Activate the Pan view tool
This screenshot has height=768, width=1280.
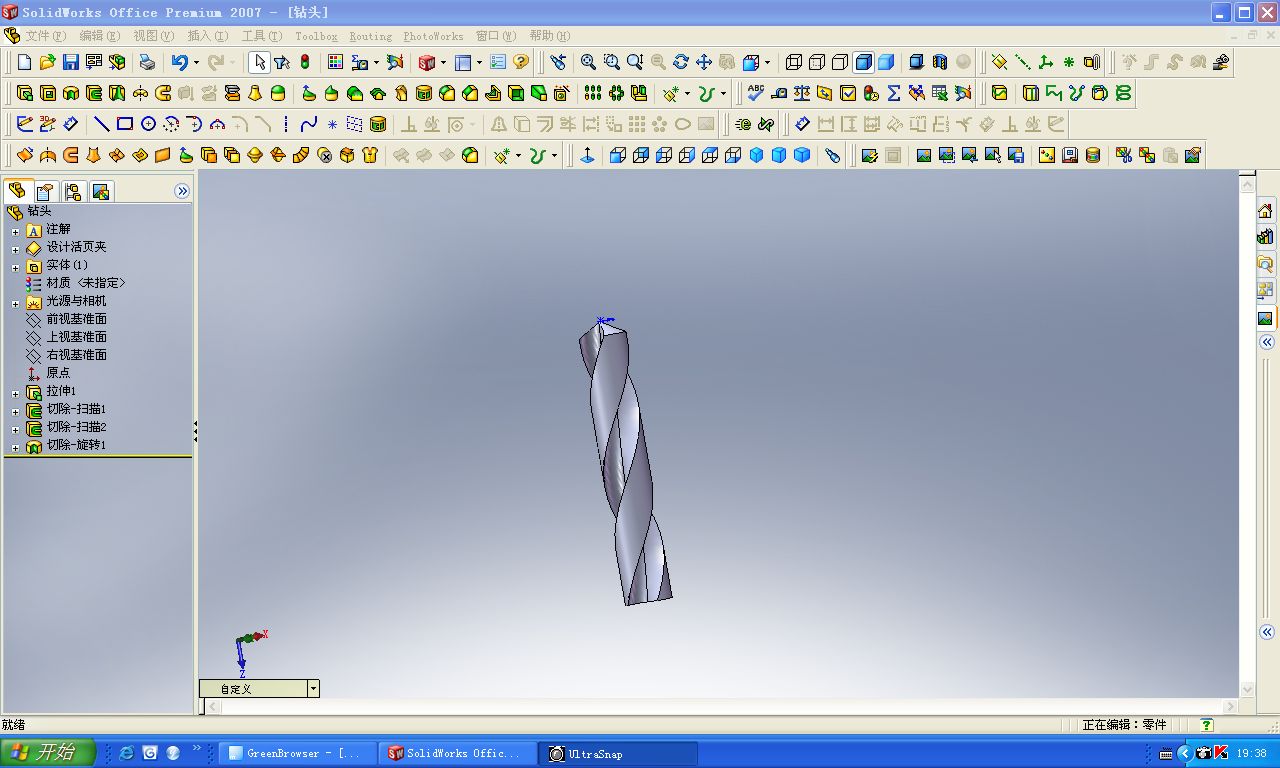point(704,62)
